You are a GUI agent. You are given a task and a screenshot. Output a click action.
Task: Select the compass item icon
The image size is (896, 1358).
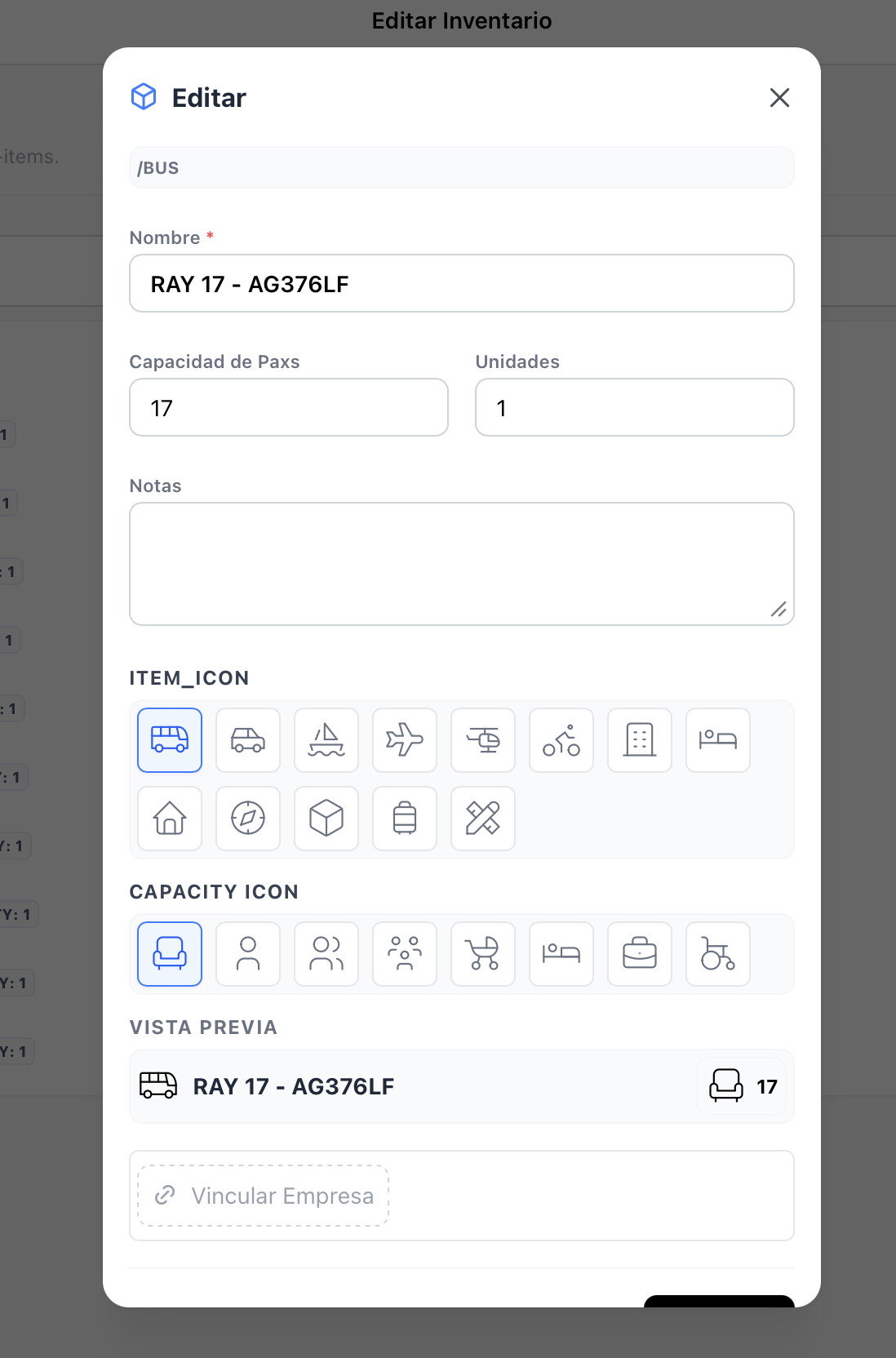(x=248, y=819)
